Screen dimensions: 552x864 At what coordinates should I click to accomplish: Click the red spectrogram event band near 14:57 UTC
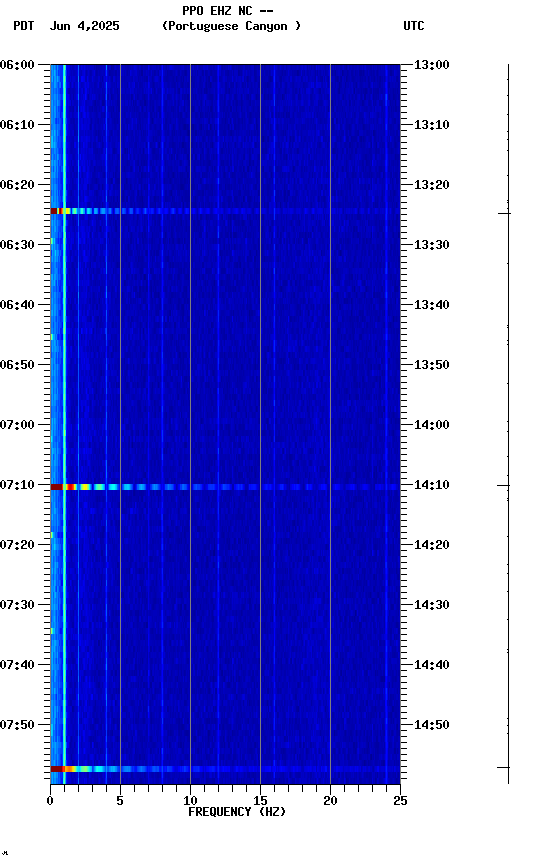[225, 769]
